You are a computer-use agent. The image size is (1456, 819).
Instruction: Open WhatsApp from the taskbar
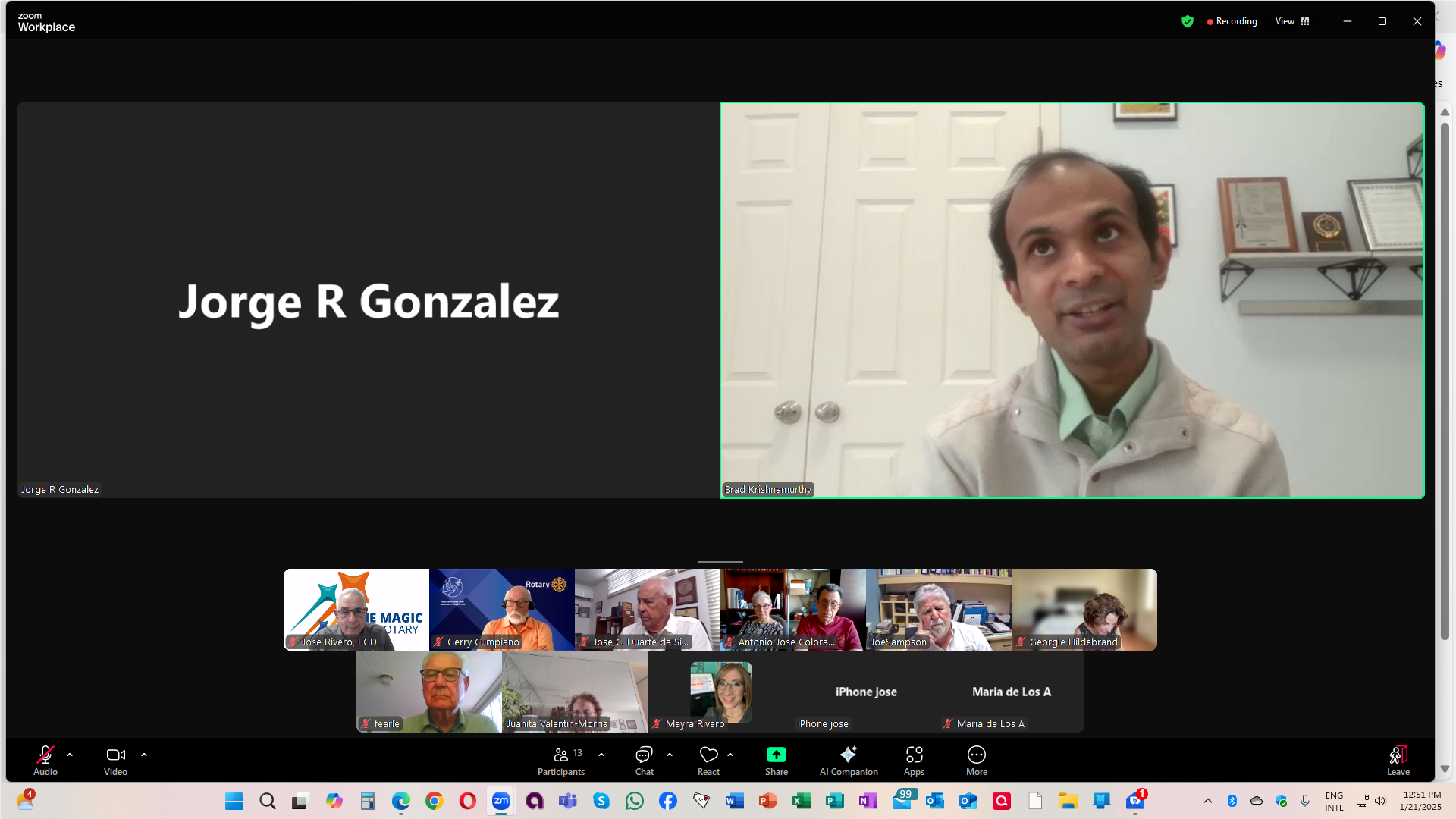pyautogui.click(x=635, y=801)
